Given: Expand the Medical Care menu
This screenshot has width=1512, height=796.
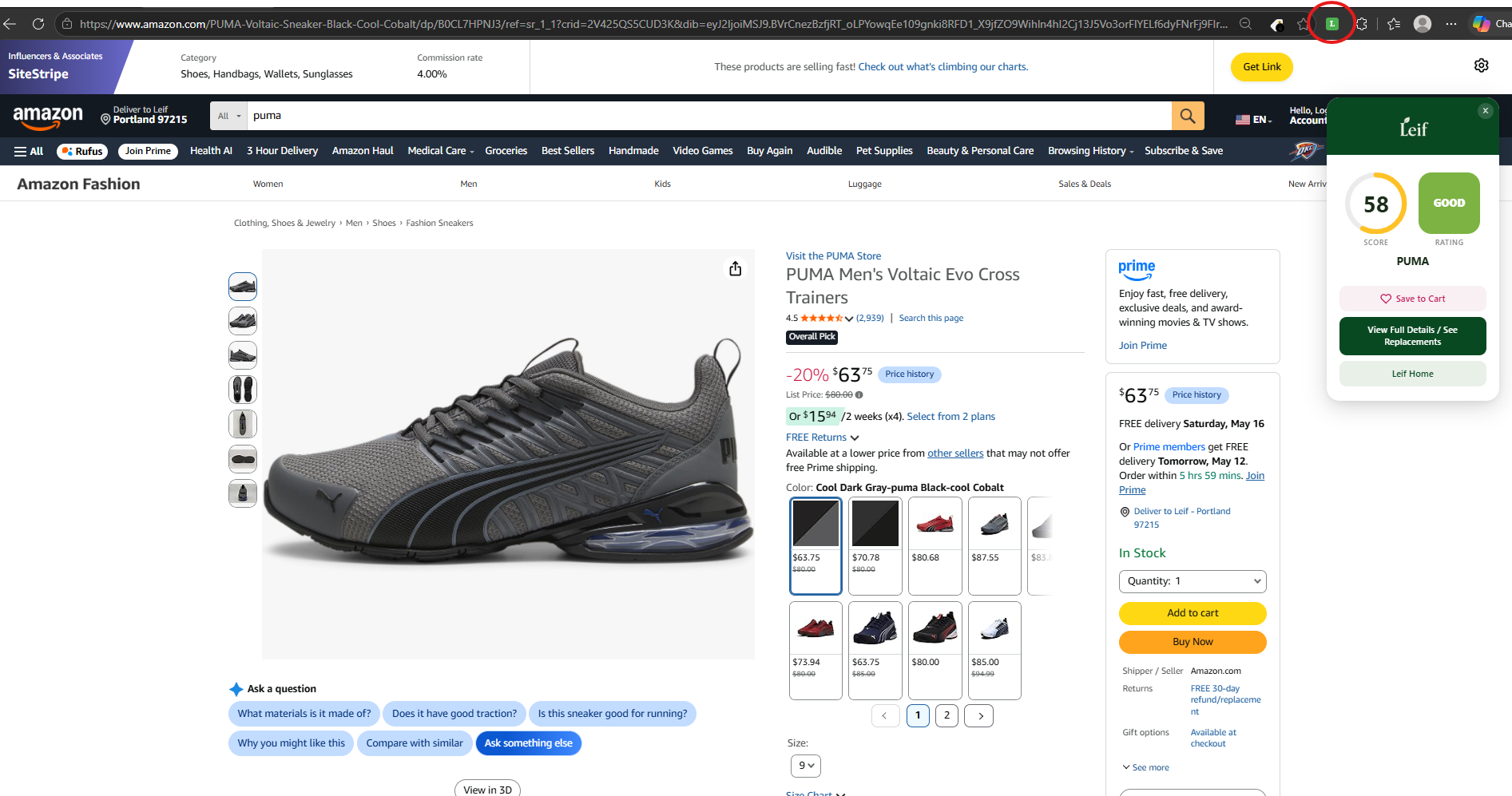Looking at the screenshot, I should pos(440,151).
